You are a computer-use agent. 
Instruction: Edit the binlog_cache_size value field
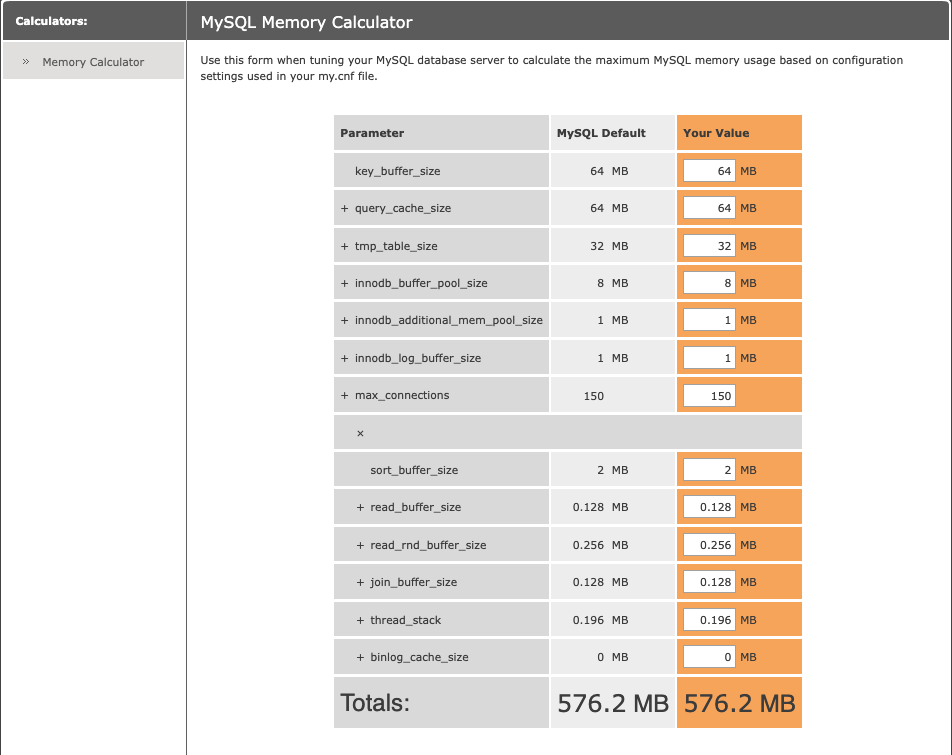[709, 657]
